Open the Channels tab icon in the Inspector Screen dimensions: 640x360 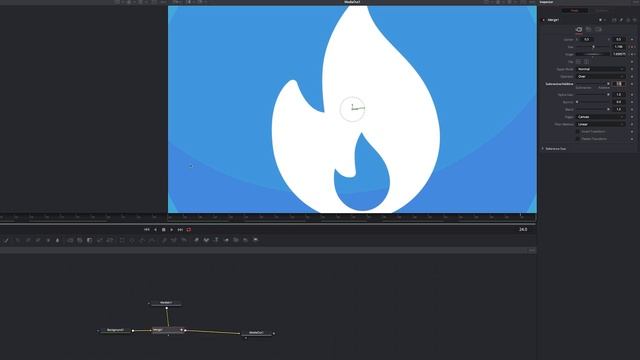tap(589, 29)
